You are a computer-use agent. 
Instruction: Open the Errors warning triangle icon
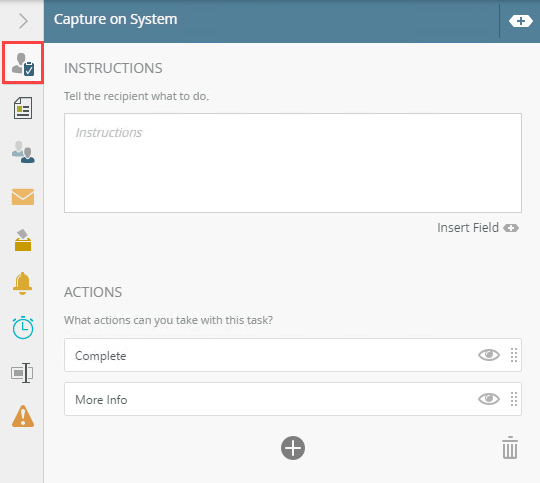tap(23, 416)
